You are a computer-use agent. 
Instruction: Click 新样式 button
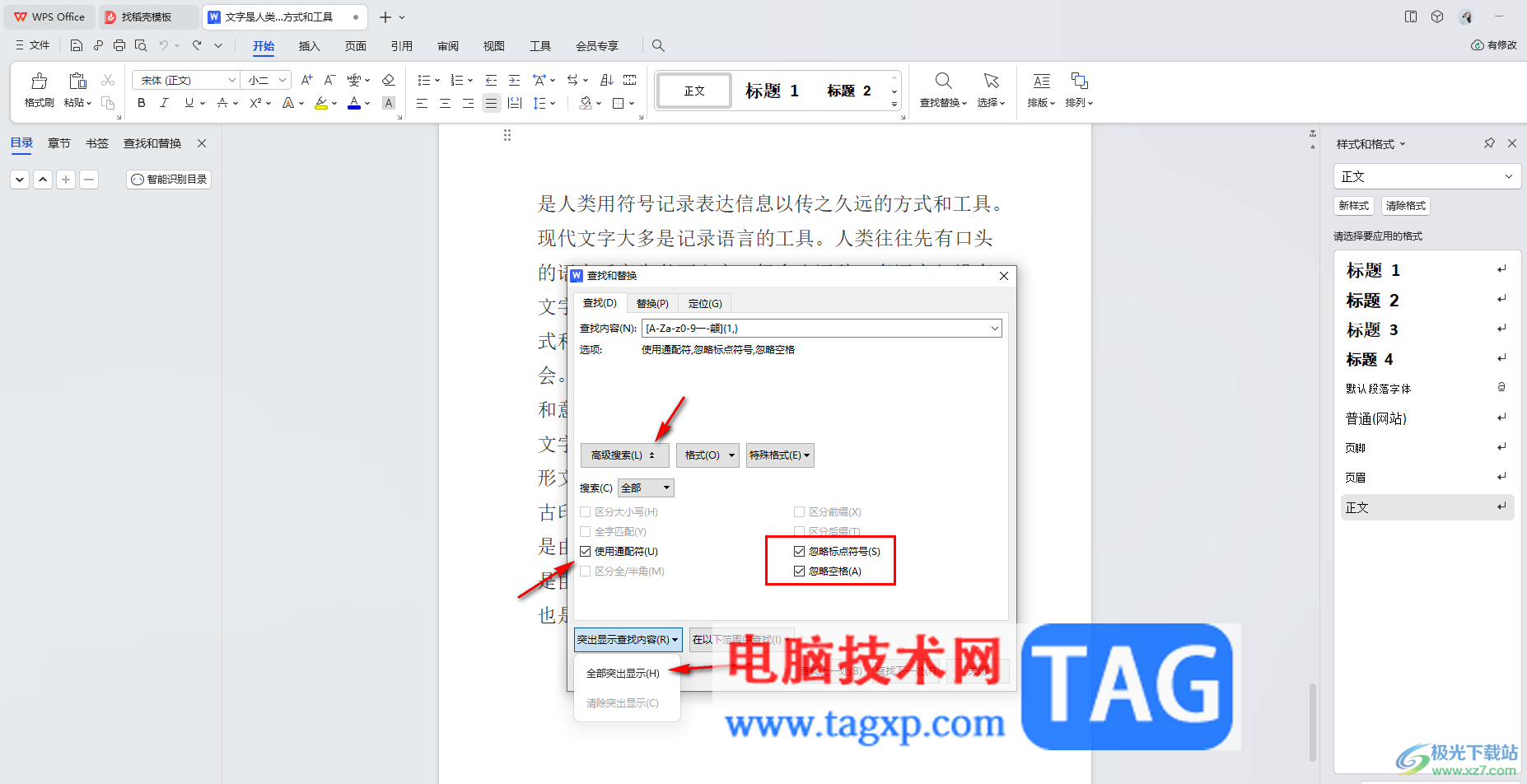(1354, 206)
